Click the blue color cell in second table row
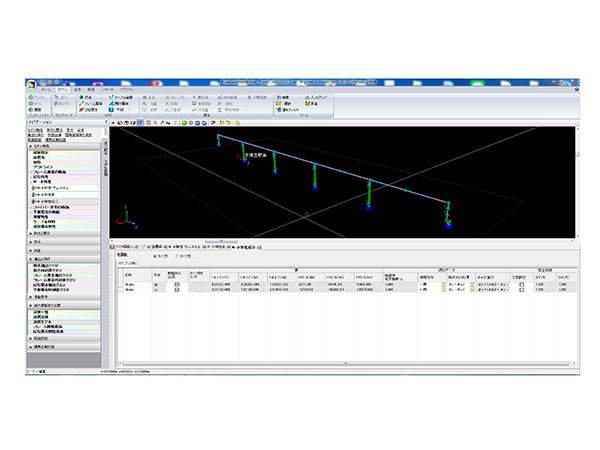Screen dimensions: 600x450 [521, 291]
